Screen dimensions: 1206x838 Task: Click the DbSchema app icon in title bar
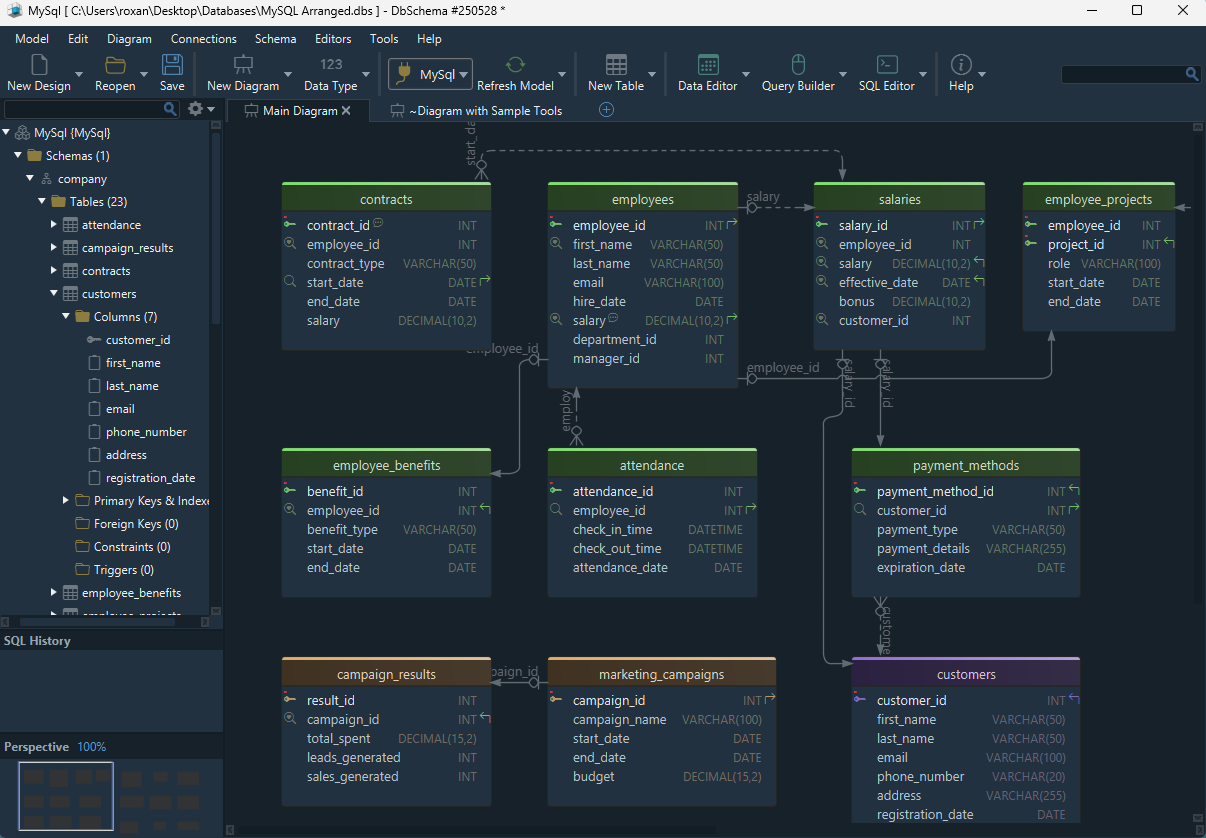point(14,10)
